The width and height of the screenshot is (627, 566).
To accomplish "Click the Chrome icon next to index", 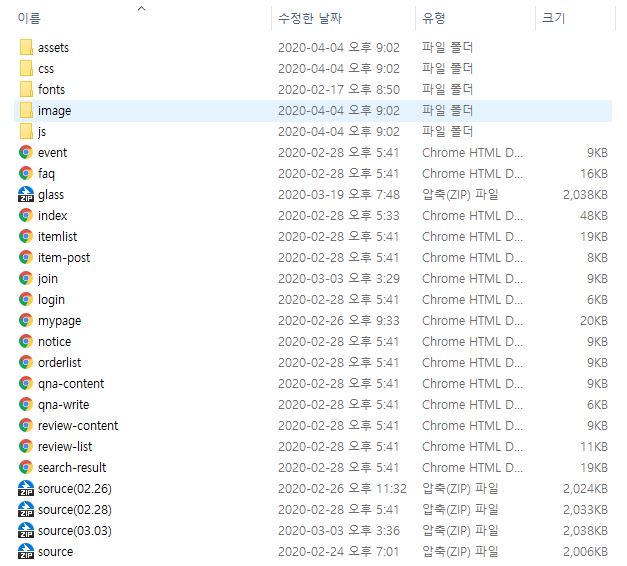I will click(26, 215).
